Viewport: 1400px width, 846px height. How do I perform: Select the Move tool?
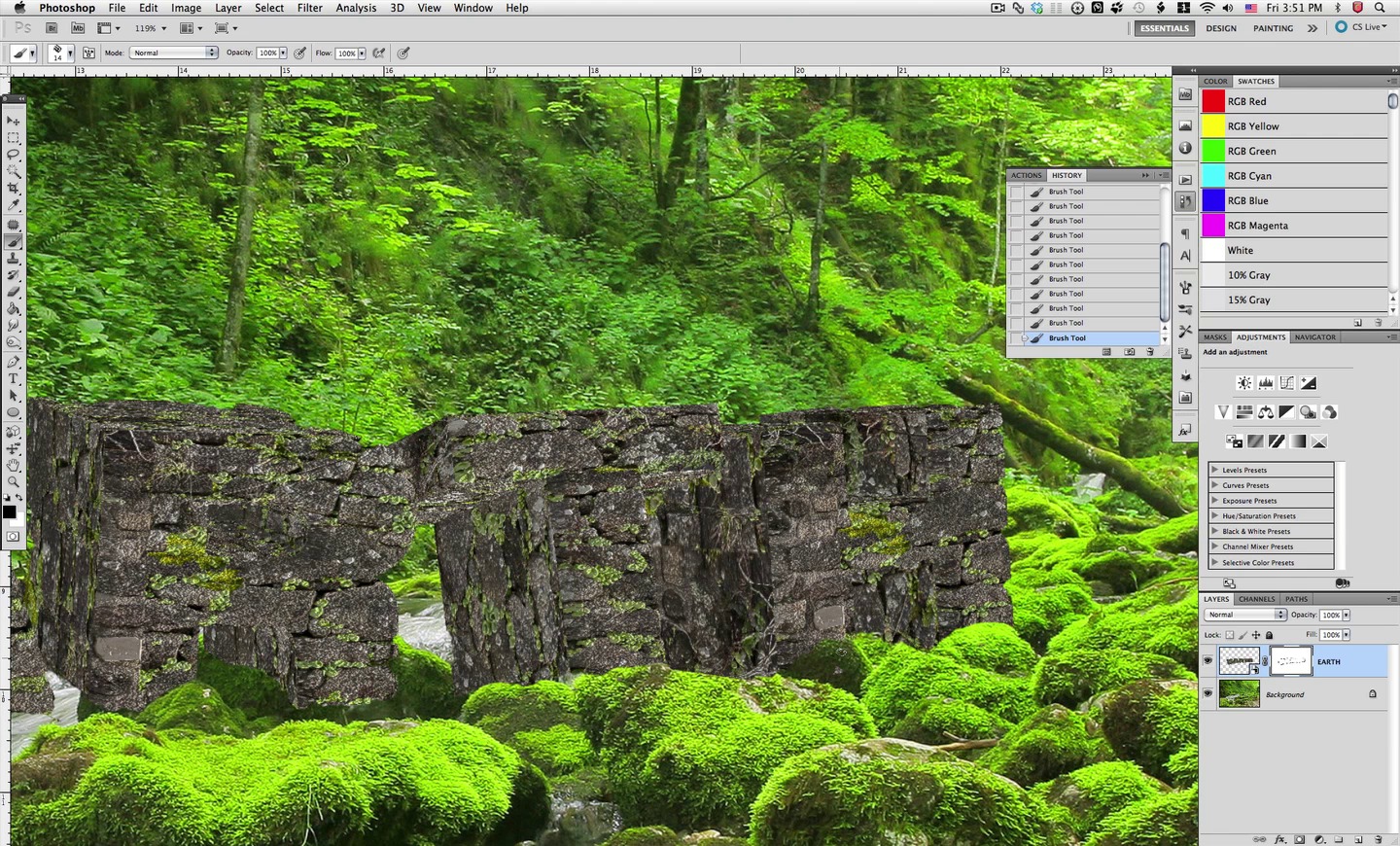coord(14,121)
